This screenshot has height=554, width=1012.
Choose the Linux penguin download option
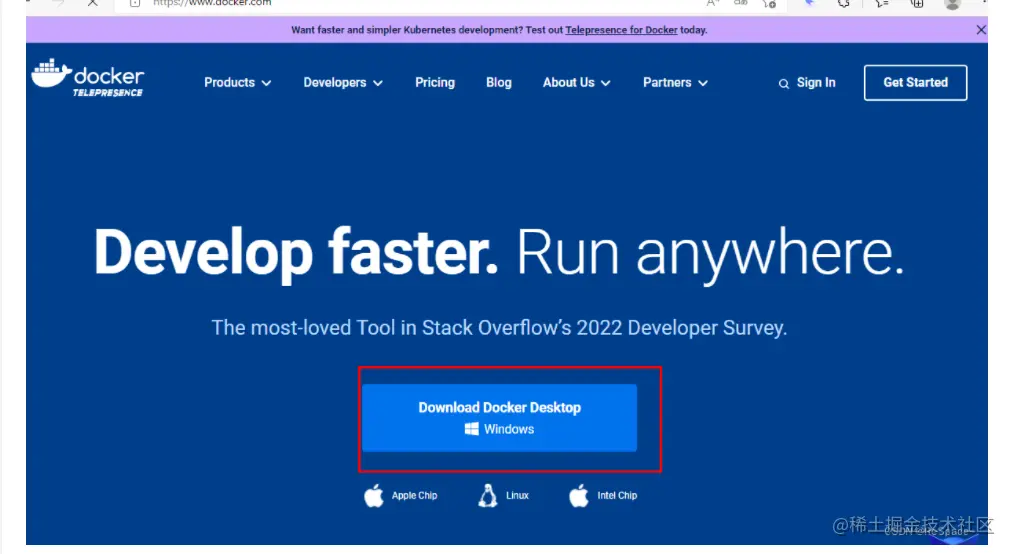[x=503, y=495]
